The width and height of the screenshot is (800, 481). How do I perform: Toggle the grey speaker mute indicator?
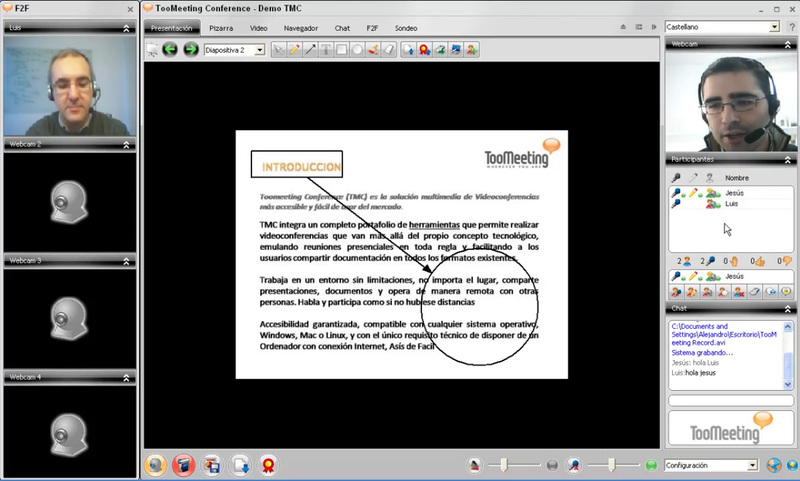[x=552, y=465]
